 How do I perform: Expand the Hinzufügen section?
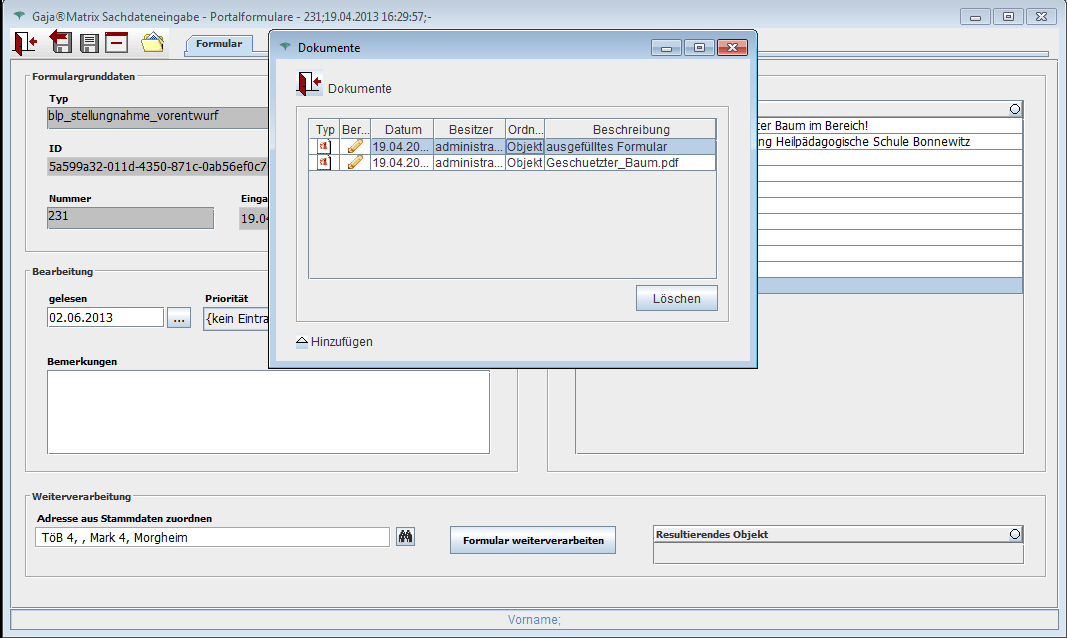pos(334,342)
